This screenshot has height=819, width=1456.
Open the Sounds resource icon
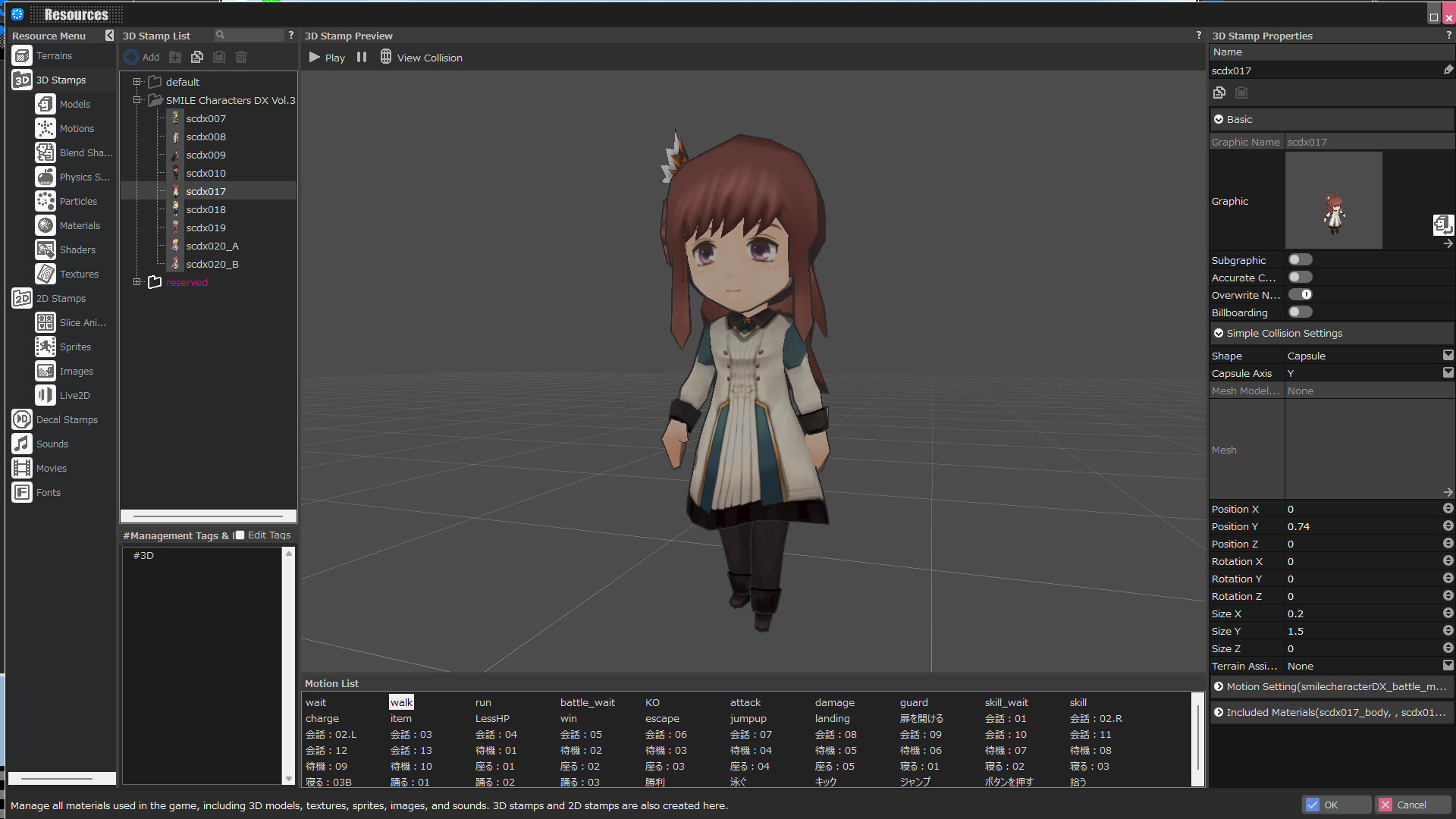22,444
